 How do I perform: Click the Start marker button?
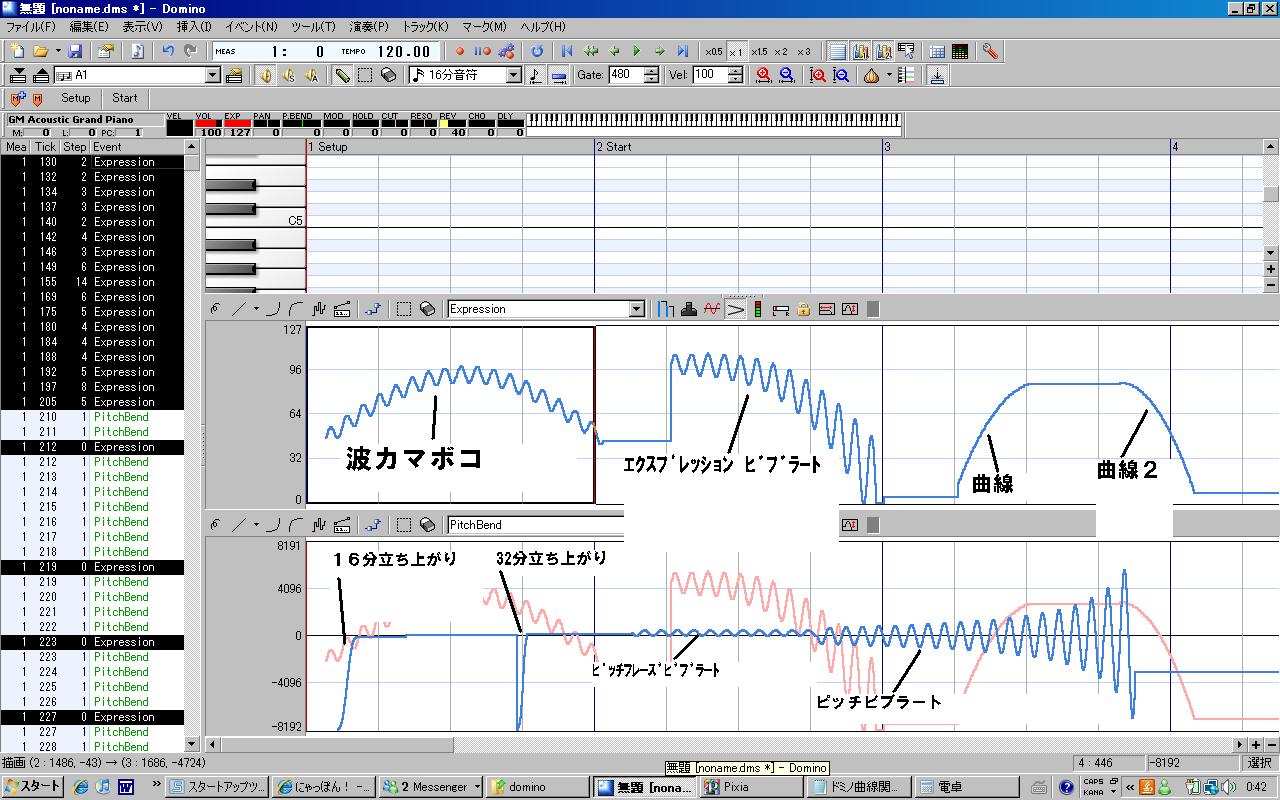coord(125,98)
